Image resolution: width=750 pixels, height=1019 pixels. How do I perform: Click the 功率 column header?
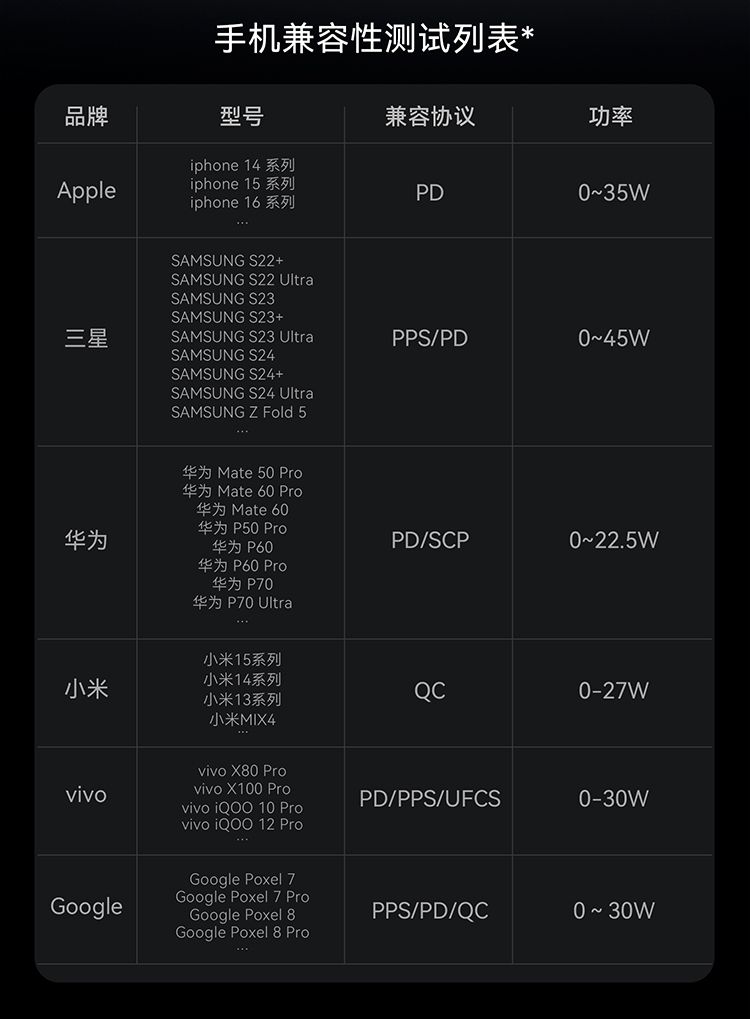611,117
